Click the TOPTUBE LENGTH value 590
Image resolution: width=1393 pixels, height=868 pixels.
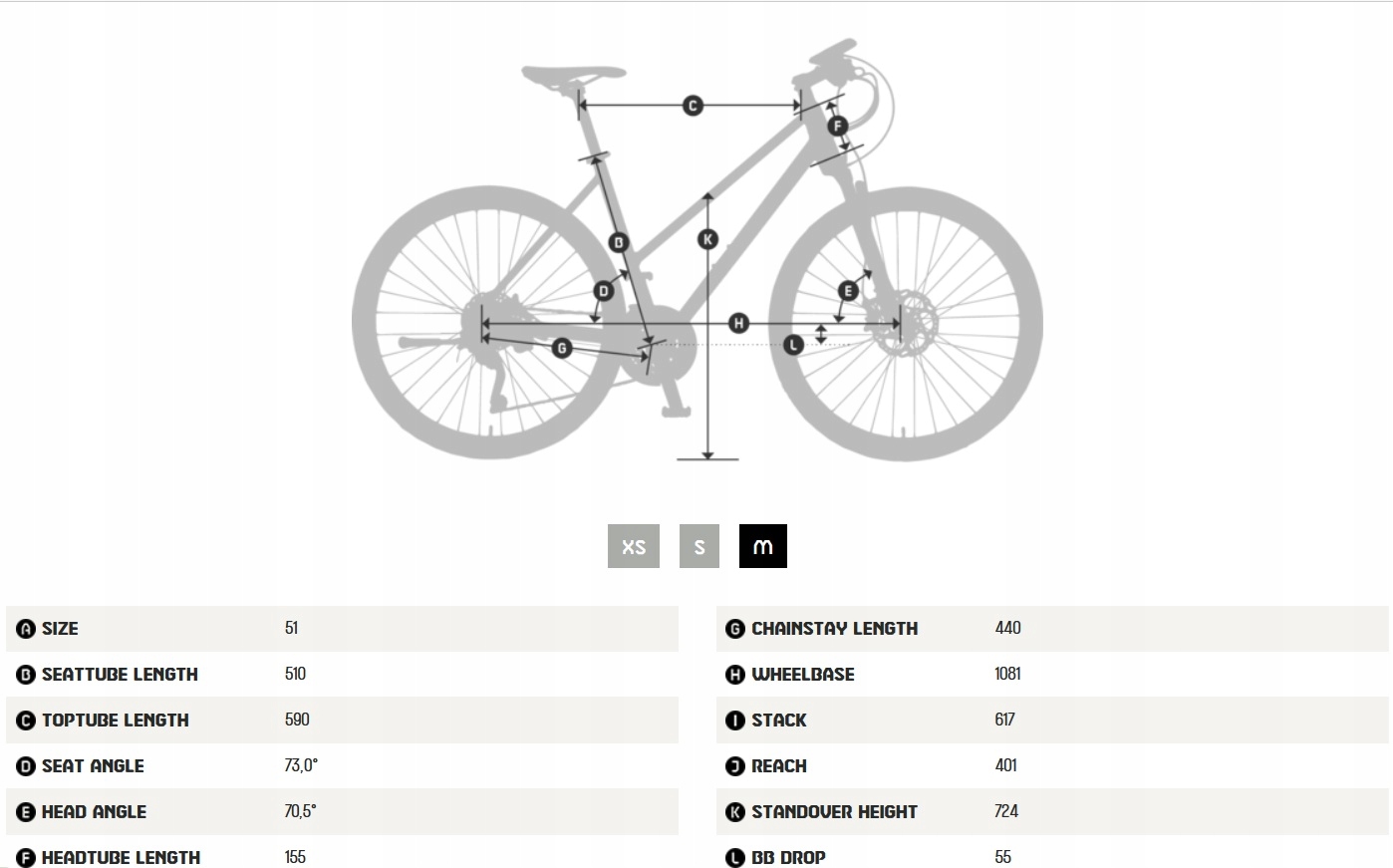coord(297,720)
